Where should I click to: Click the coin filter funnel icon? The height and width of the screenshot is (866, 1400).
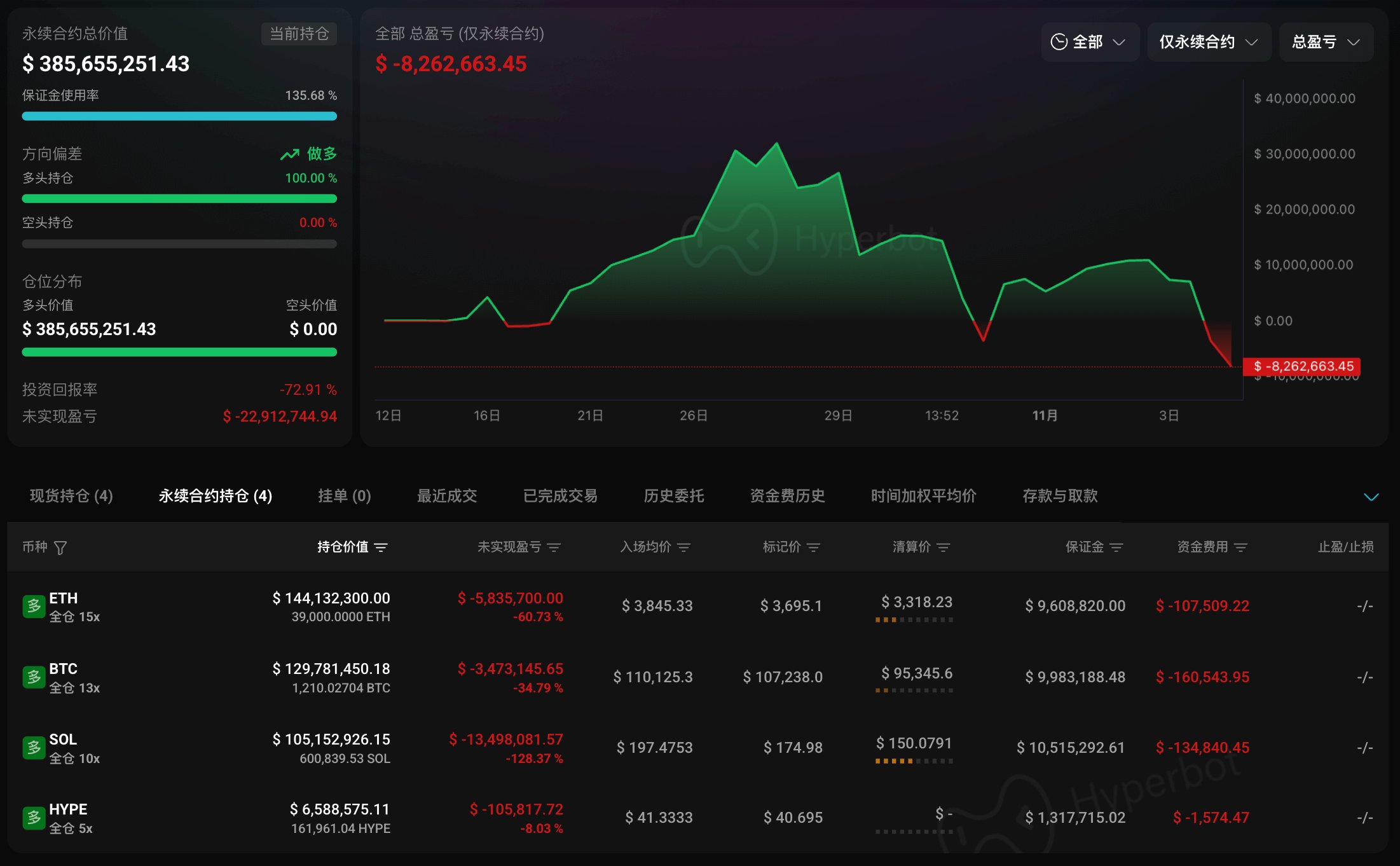[60, 547]
